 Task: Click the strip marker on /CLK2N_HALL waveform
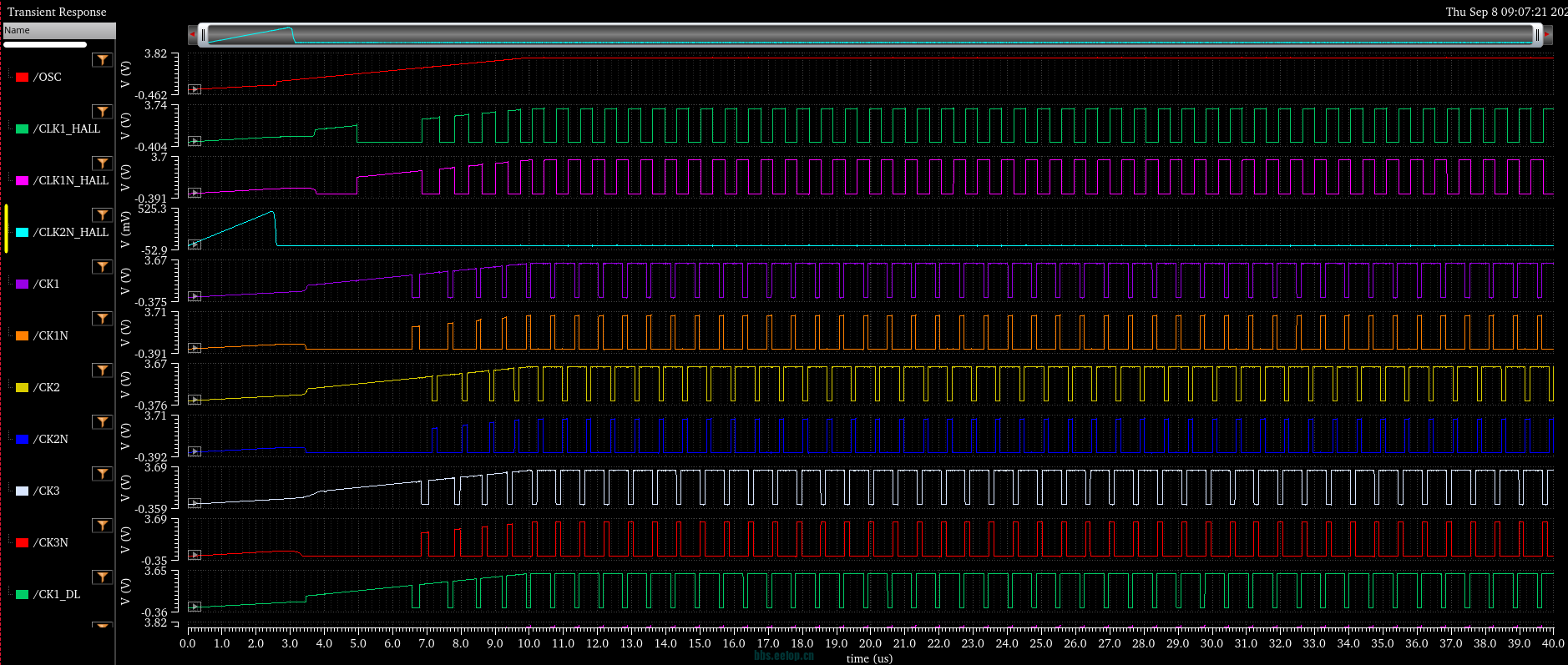pyautogui.click(x=195, y=244)
